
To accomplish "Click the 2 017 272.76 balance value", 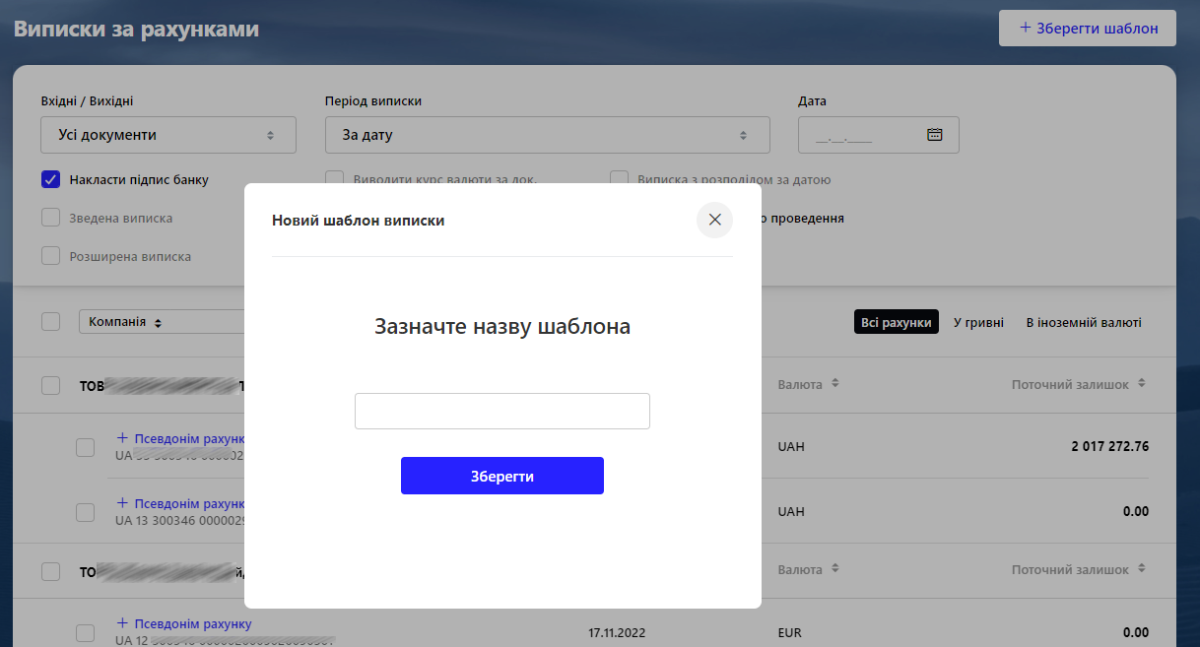I will click(1110, 446).
